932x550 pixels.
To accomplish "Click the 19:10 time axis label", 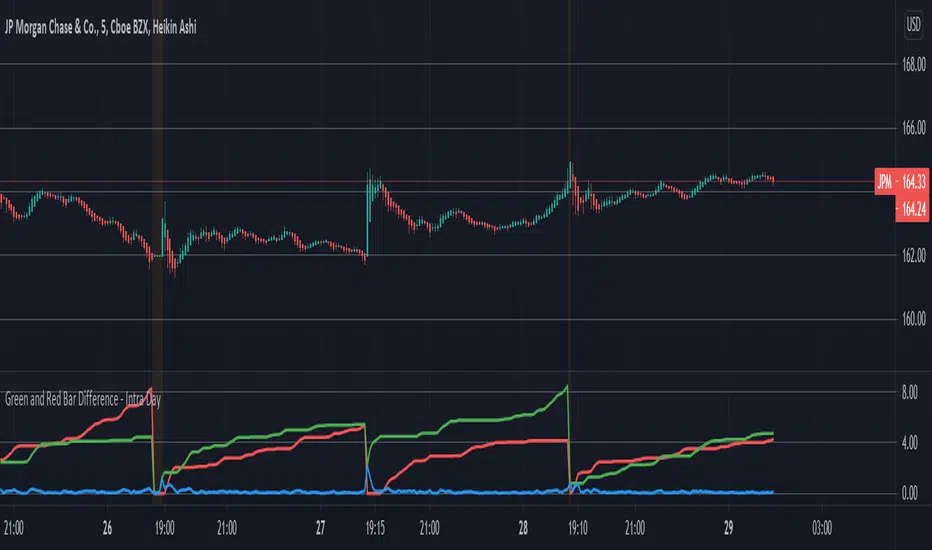I will point(578,528).
